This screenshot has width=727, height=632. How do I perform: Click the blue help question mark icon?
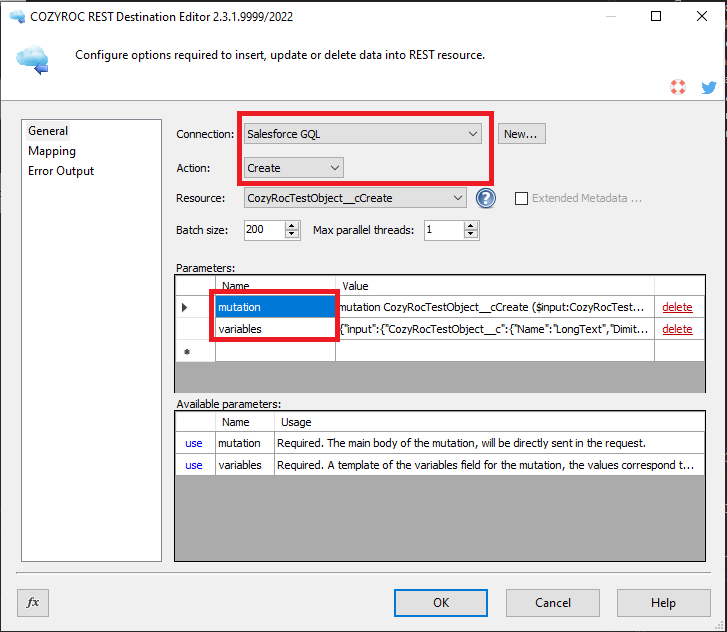click(486, 198)
